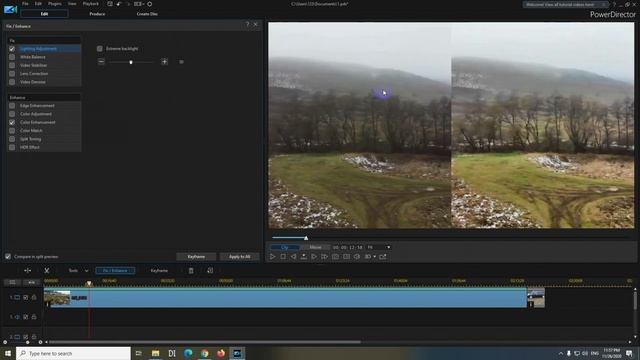
Task: Click the video clip thumbnail on track 1
Action: point(57,298)
